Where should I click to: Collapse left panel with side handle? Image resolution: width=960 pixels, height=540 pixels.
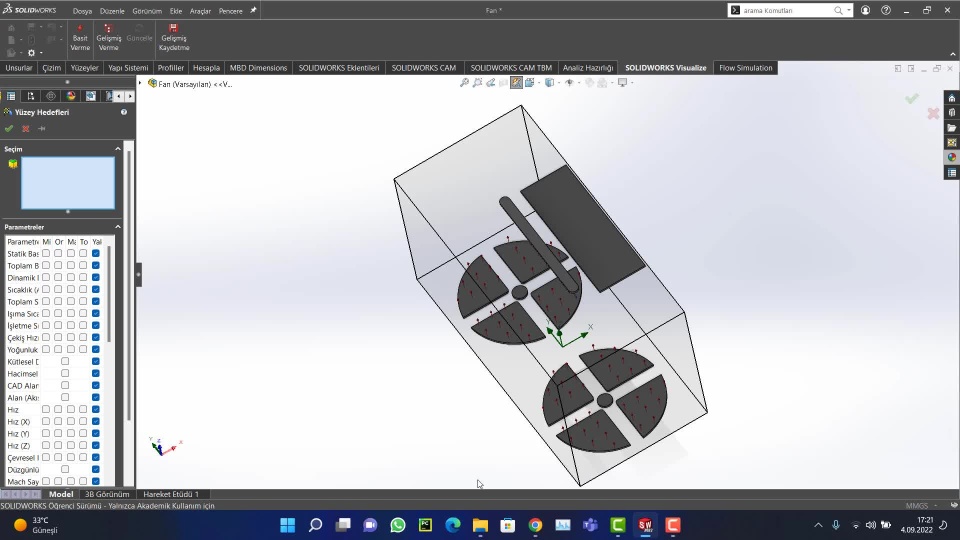pyautogui.click(x=138, y=274)
